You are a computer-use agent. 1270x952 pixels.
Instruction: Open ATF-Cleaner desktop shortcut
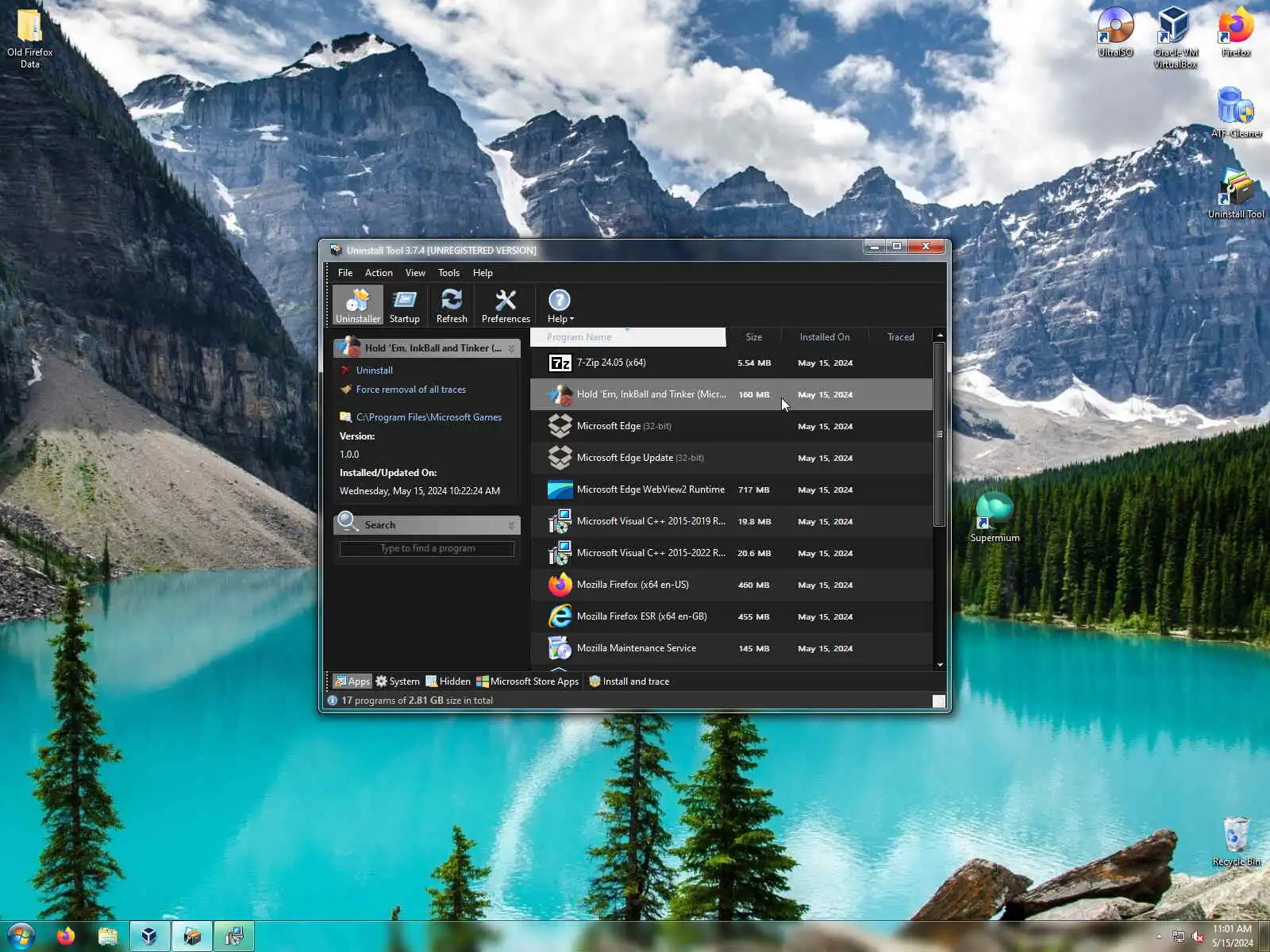[1236, 113]
